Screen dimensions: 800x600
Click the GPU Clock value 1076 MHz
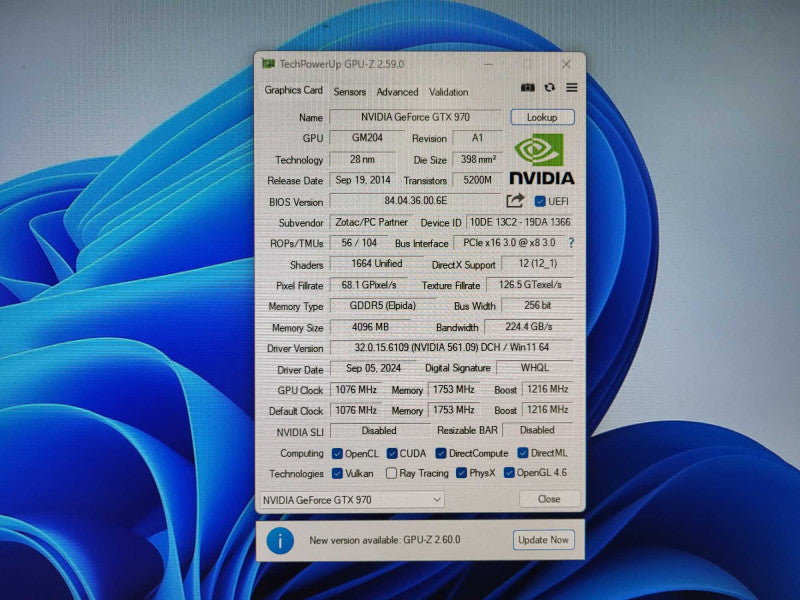356,389
